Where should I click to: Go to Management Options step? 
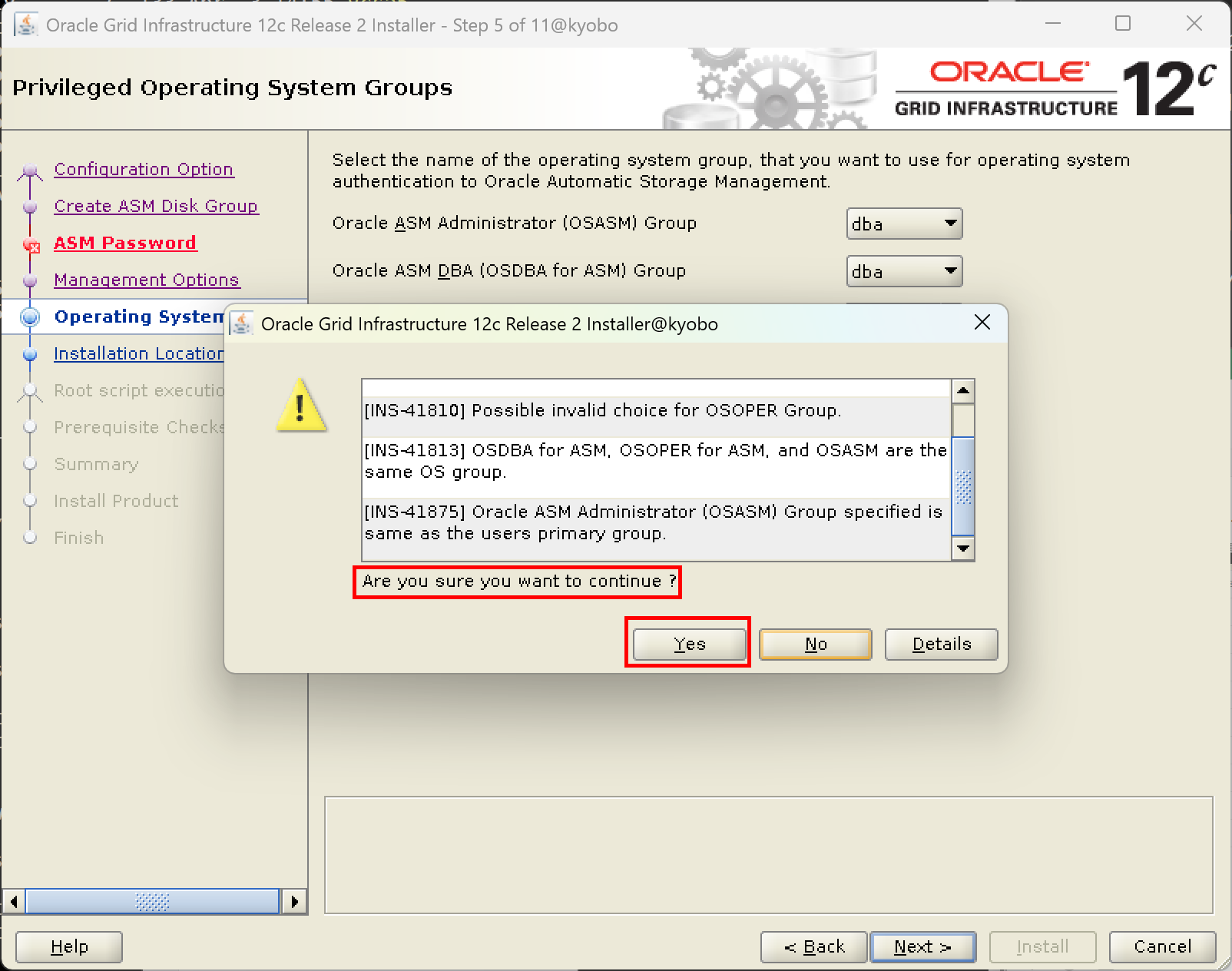pyautogui.click(x=147, y=280)
